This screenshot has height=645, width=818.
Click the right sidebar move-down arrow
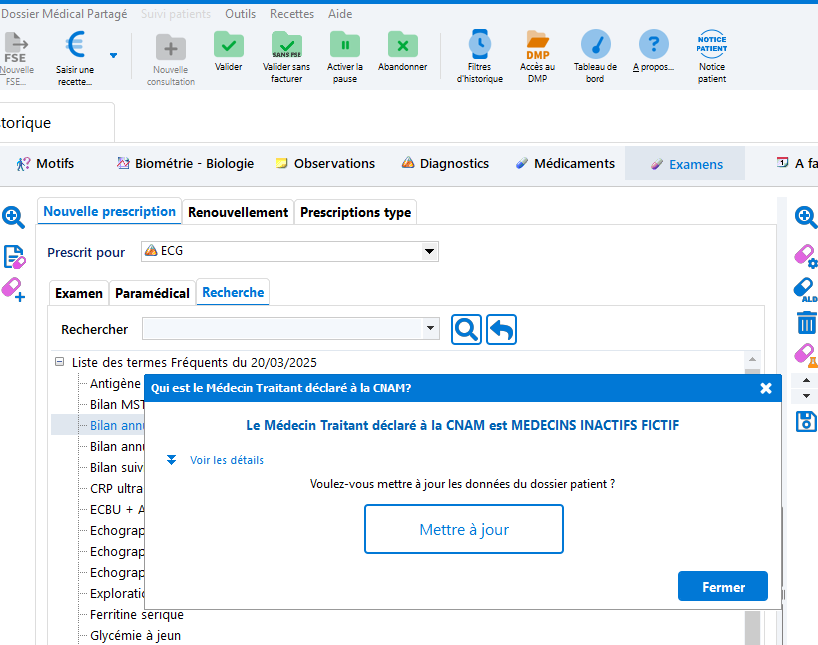tap(806, 396)
